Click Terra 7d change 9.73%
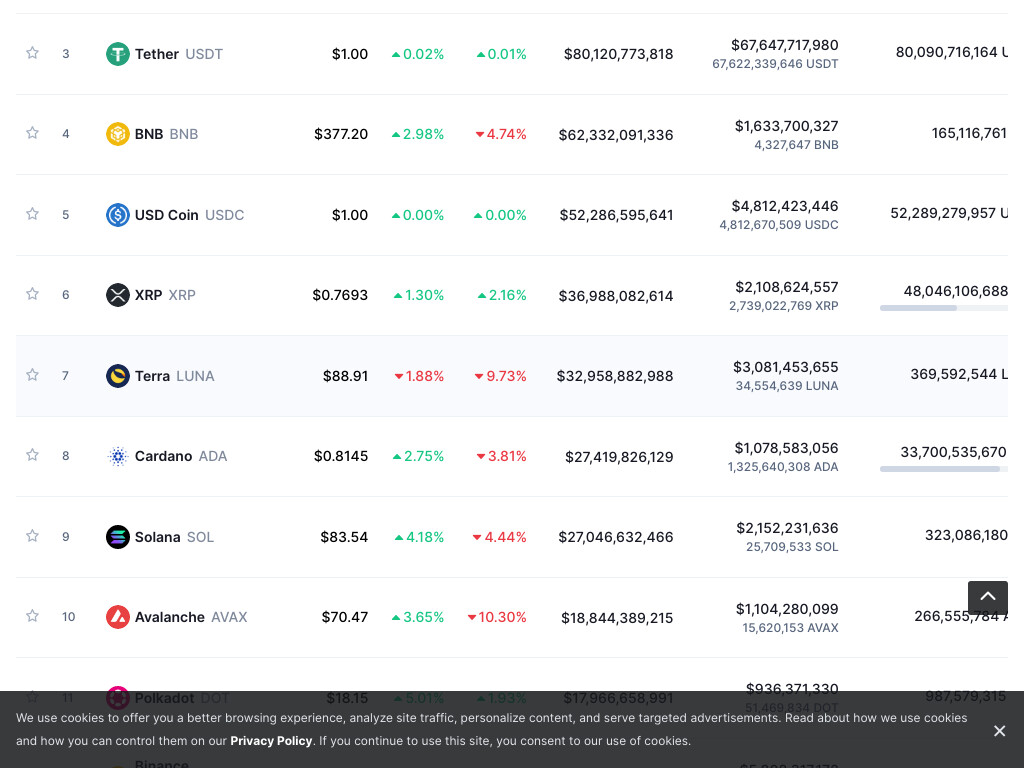1024x768 pixels. point(500,376)
